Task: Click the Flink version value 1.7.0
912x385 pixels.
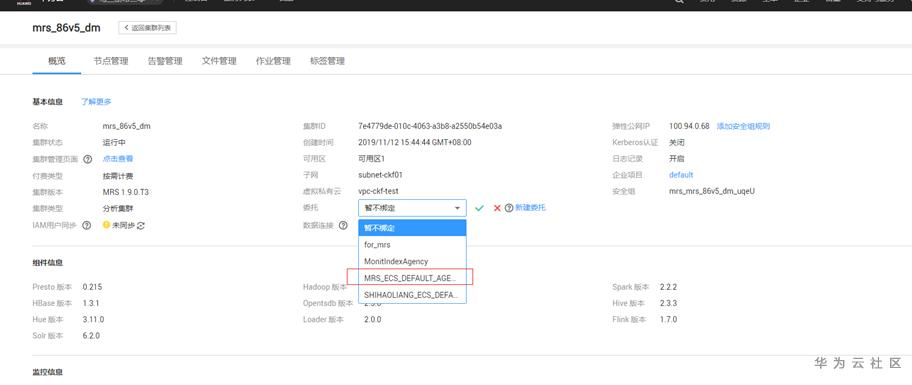Action: (x=668, y=319)
